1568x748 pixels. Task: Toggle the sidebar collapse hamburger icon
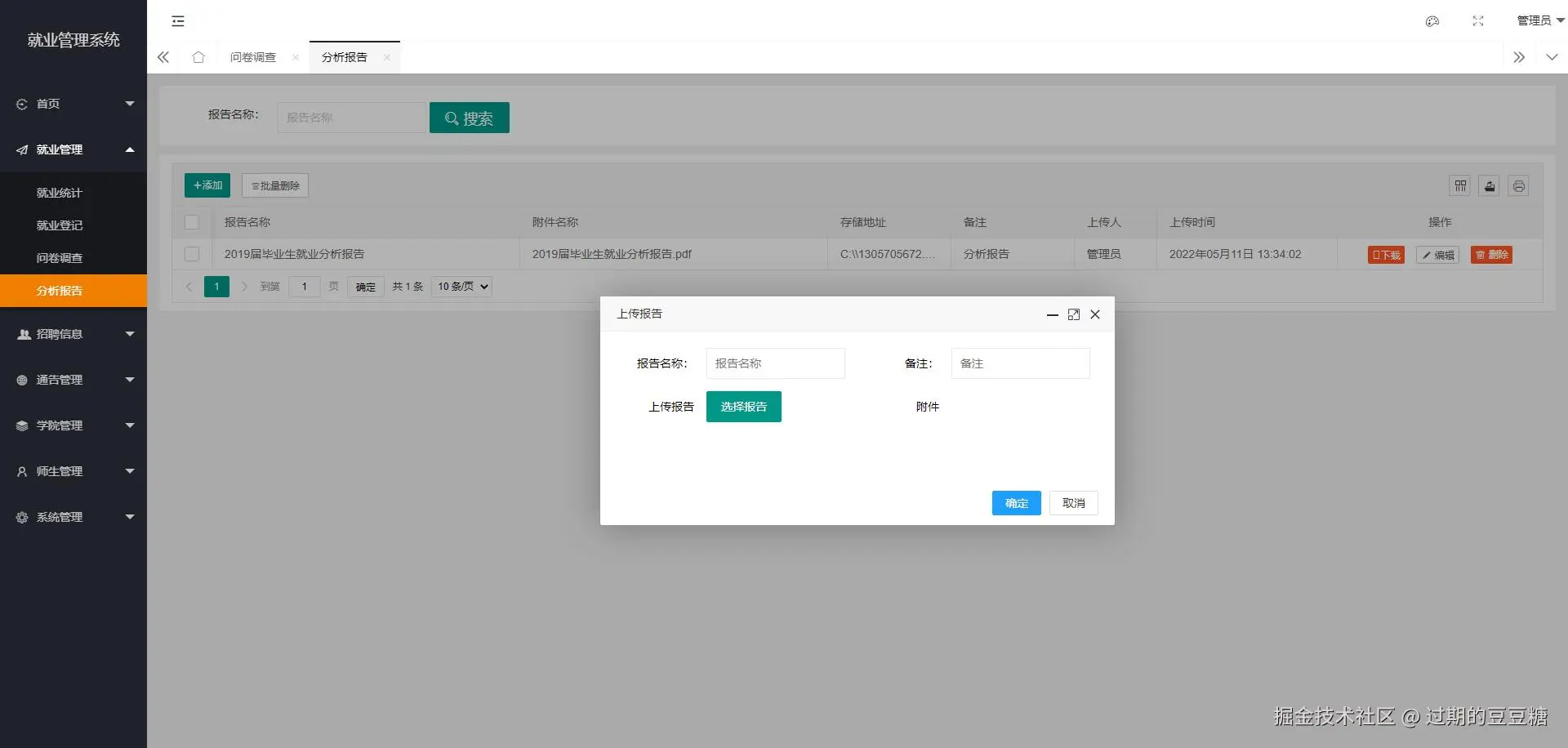(x=178, y=21)
